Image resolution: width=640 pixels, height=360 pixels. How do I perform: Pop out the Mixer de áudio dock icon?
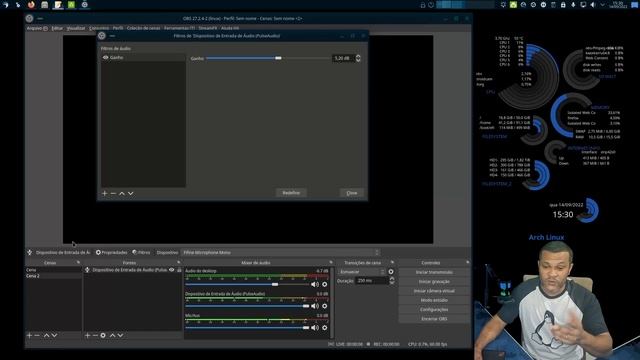331,262
